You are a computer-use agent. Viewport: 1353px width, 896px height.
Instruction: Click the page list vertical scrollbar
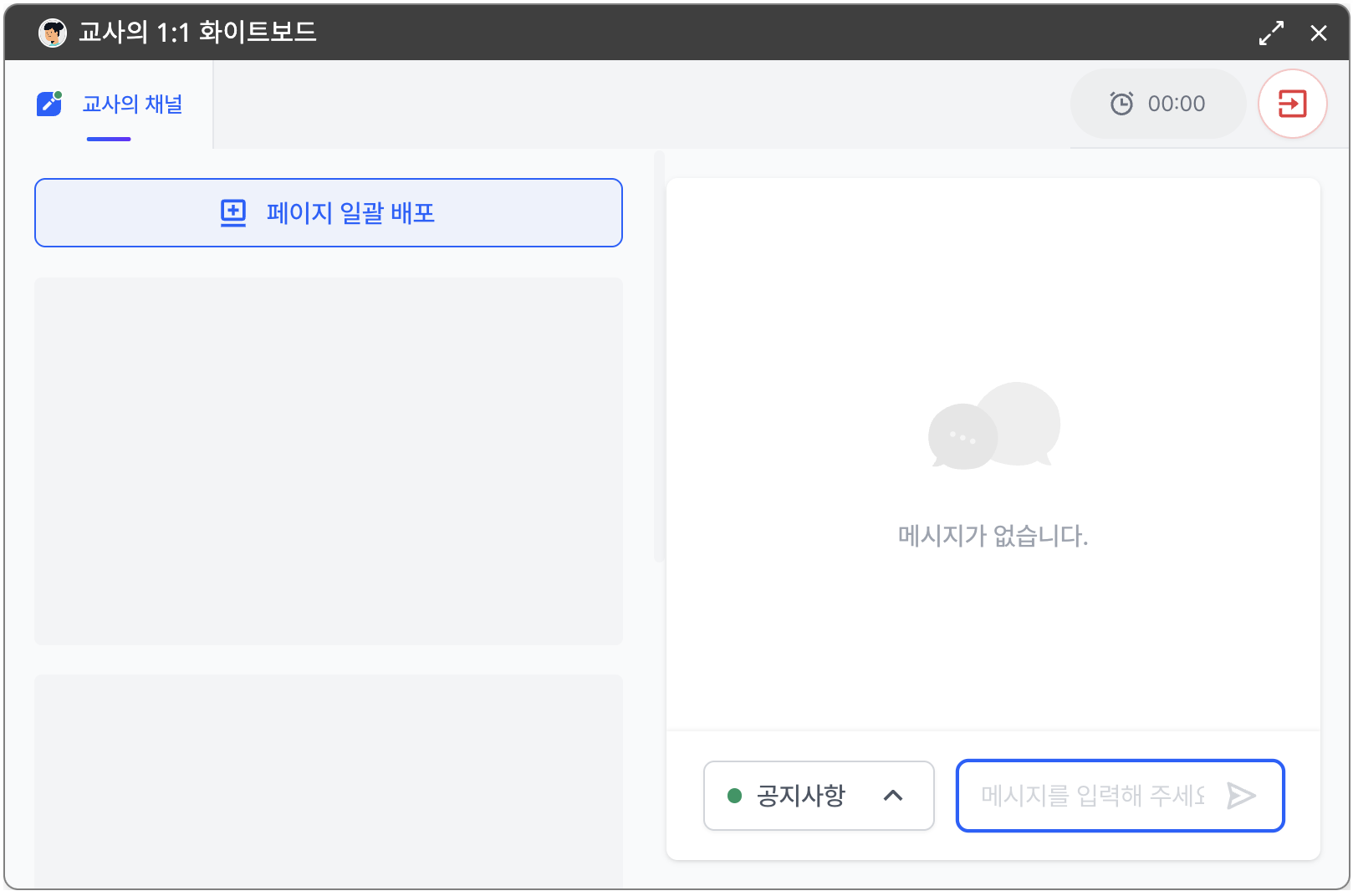point(659,357)
